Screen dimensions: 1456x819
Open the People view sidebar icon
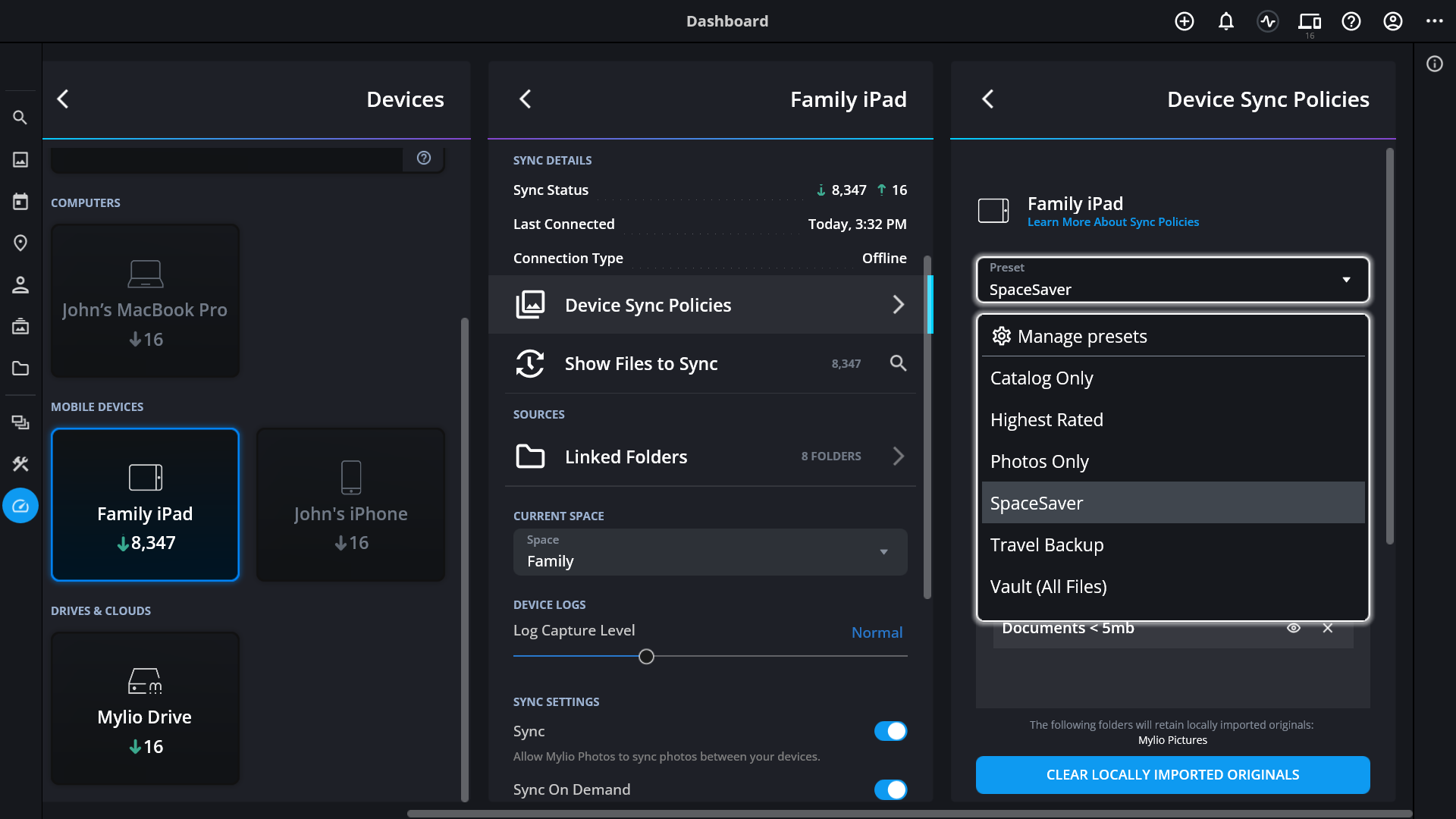coord(20,285)
